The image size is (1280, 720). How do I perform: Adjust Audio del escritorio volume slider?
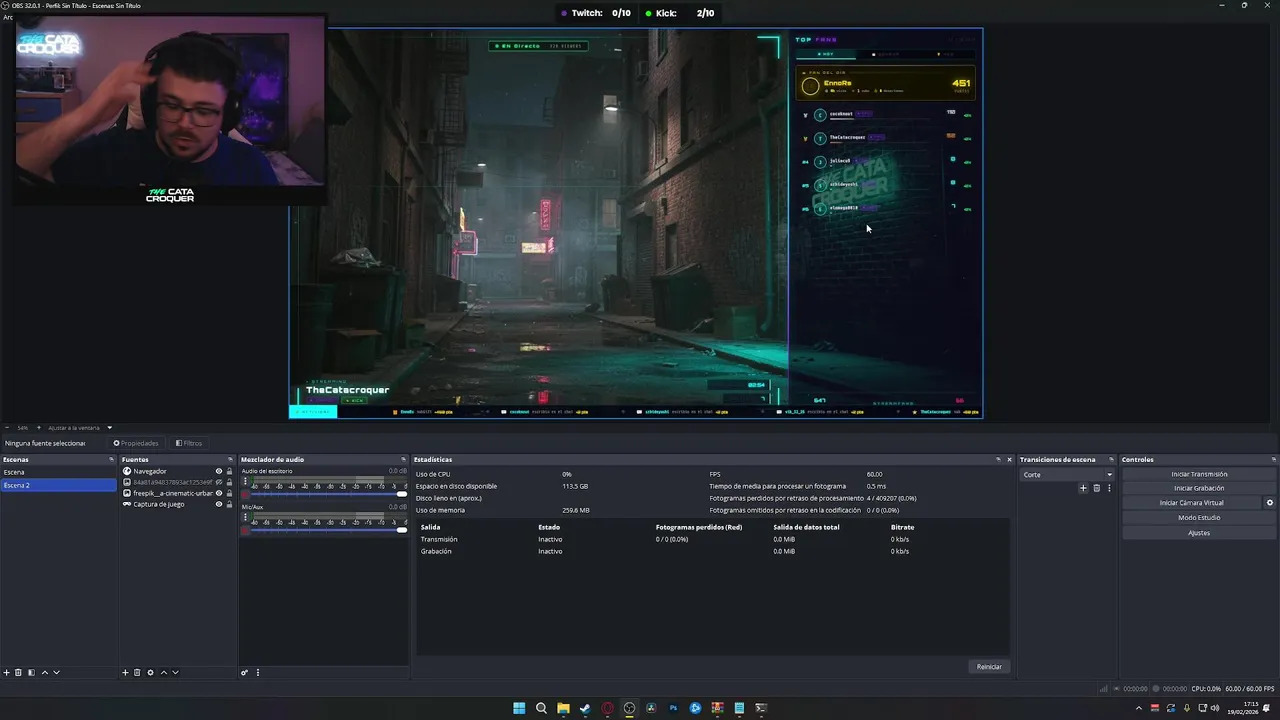tap(329, 494)
